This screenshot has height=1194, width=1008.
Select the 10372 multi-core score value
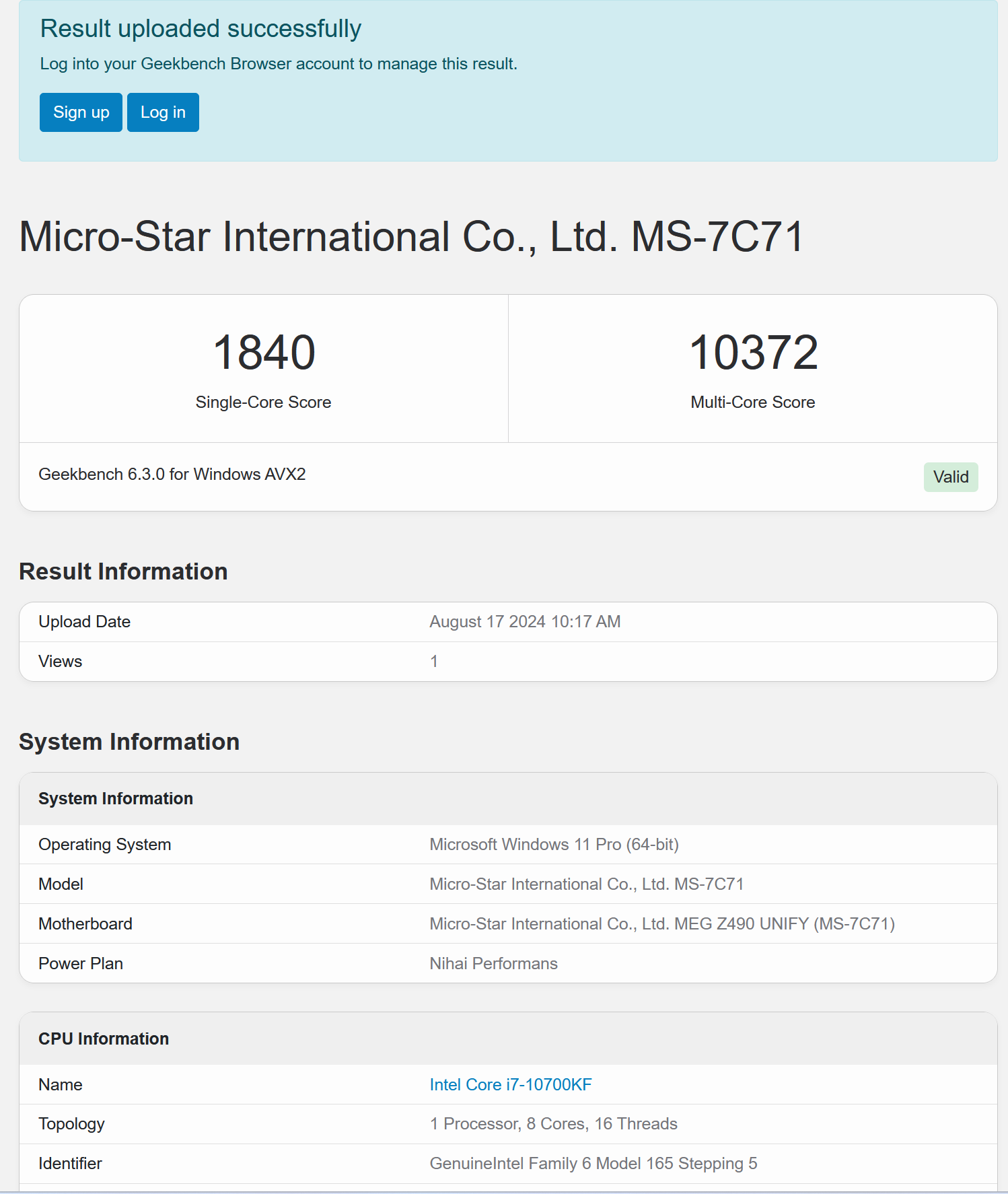pyautogui.click(x=753, y=353)
